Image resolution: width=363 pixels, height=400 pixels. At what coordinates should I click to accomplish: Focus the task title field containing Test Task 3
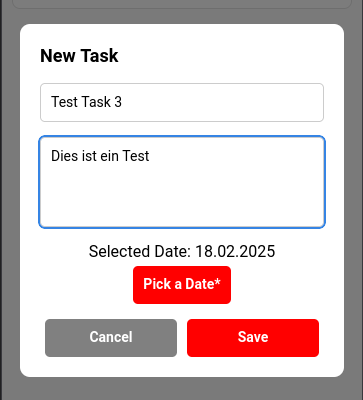(x=182, y=102)
